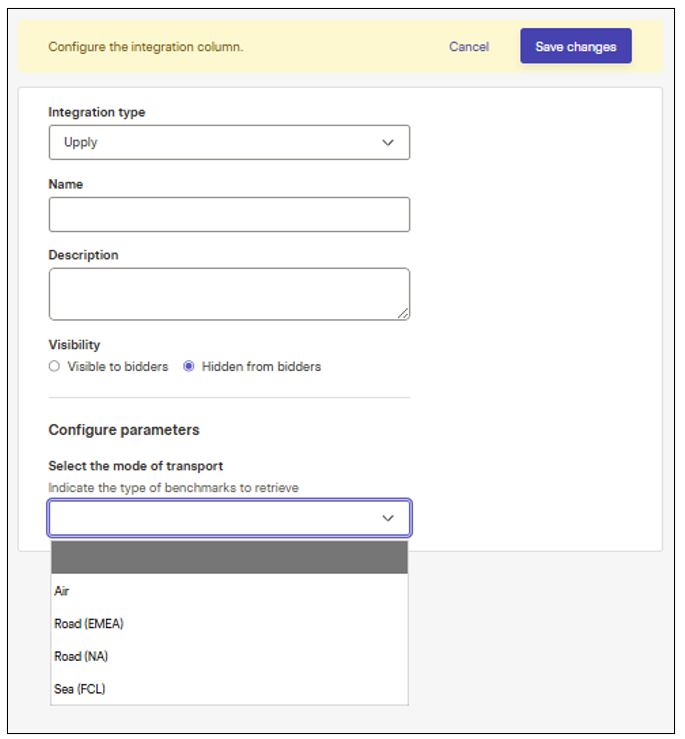The image size is (685, 739).
Task: Click the Description field label
Action: tap(83, 255)
